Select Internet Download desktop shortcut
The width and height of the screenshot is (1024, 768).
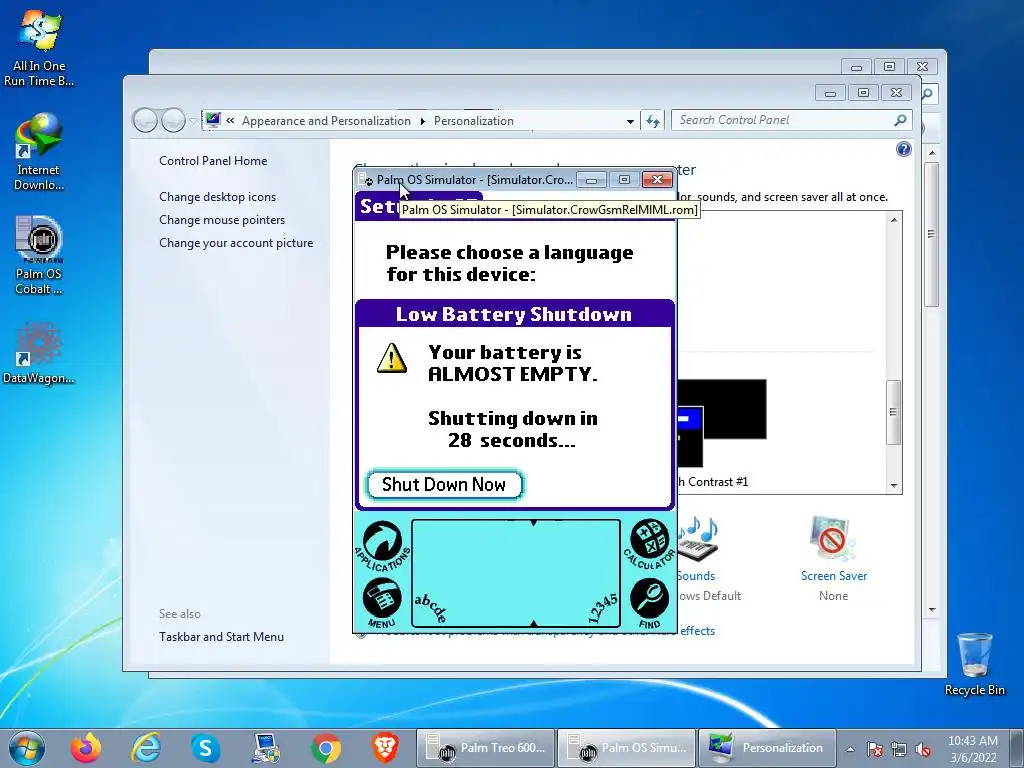(39, 153)
